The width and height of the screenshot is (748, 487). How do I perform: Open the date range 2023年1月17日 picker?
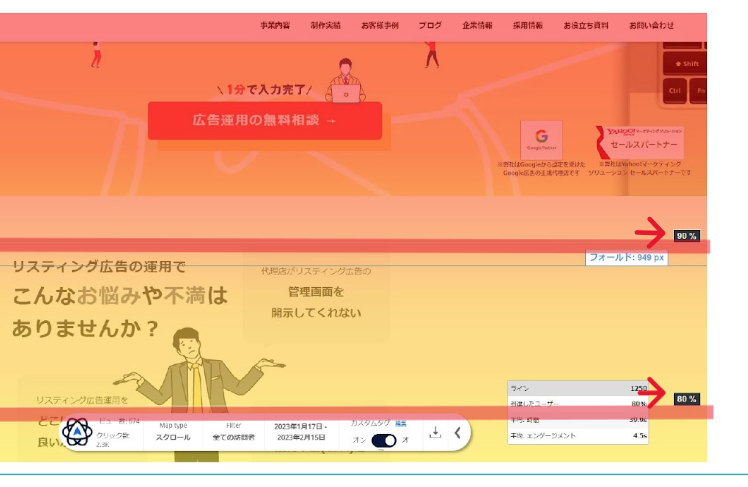tap(301, 432)
